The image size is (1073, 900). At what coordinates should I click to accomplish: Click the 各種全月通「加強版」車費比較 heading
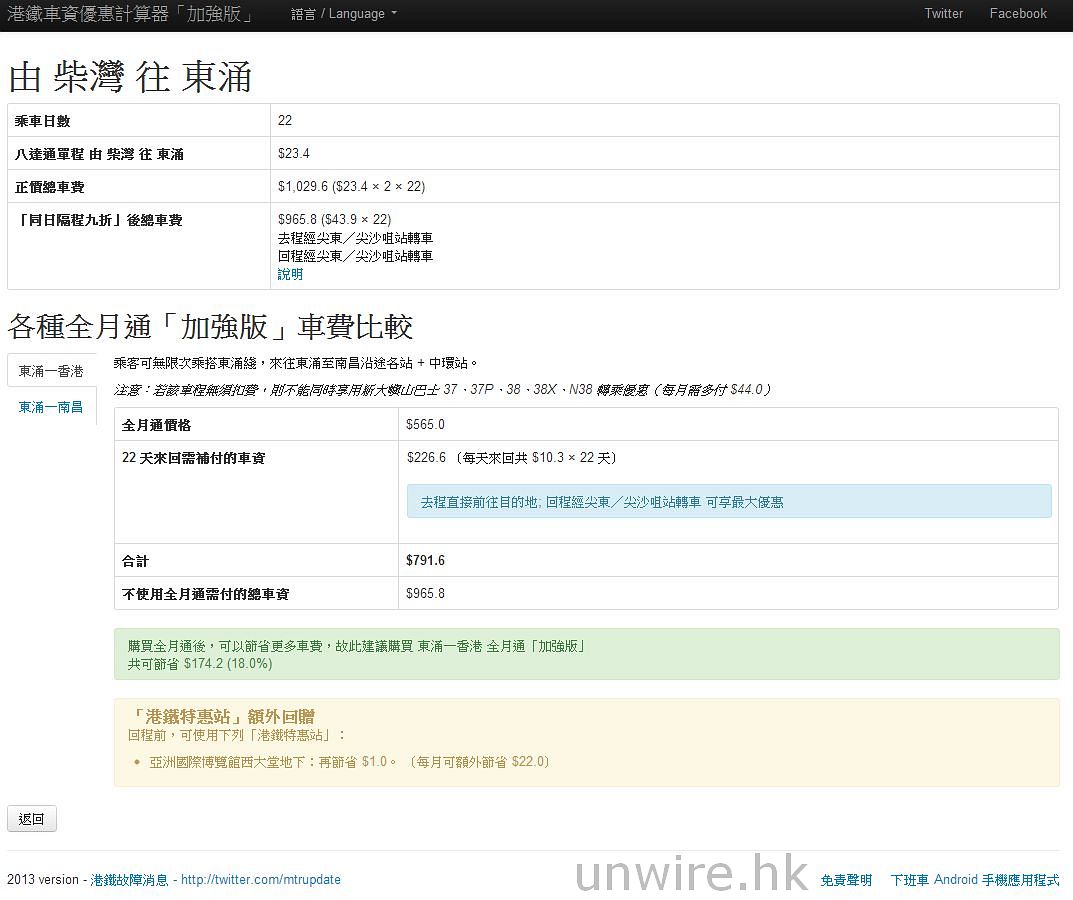click(x=210, y=327)
